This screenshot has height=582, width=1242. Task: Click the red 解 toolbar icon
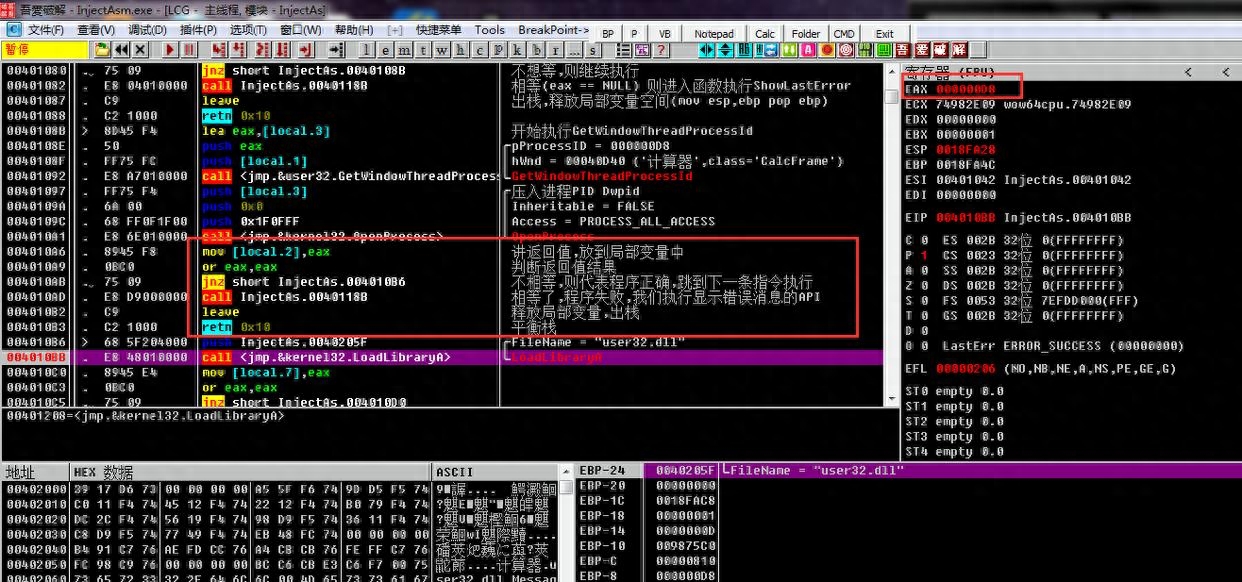click(960, 49)
